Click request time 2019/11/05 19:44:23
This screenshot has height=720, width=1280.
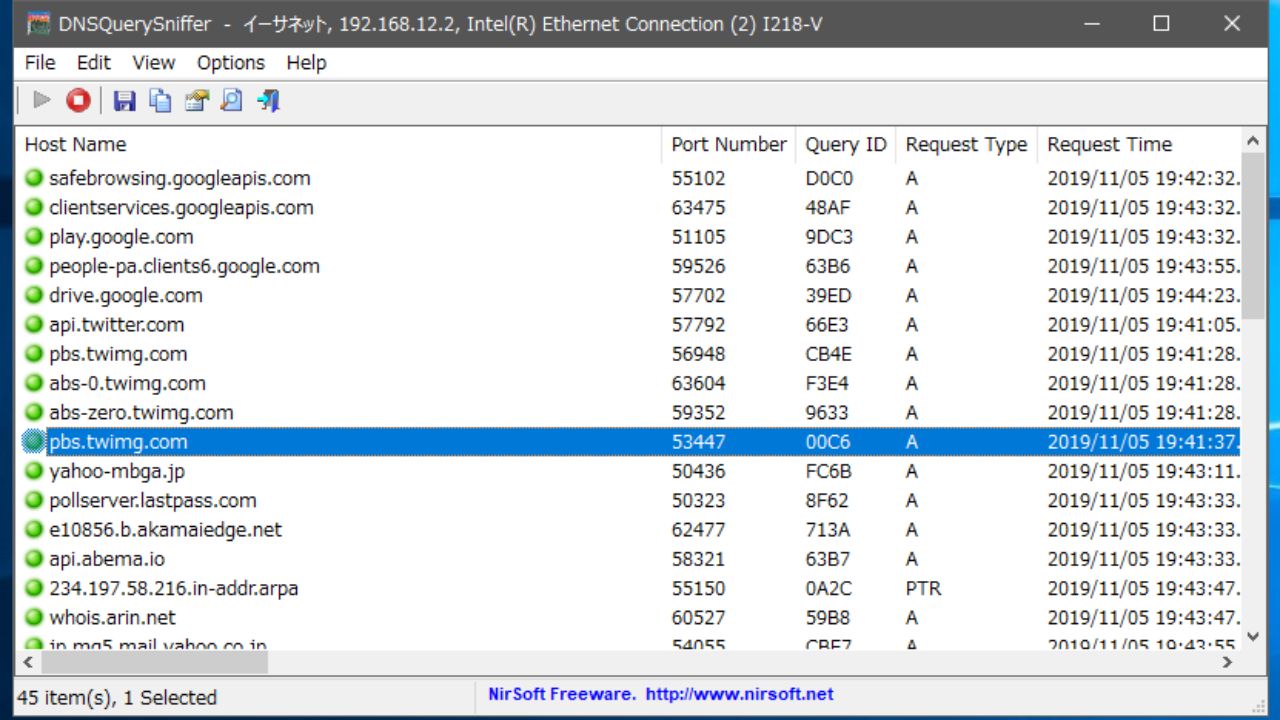[1144, 295]
